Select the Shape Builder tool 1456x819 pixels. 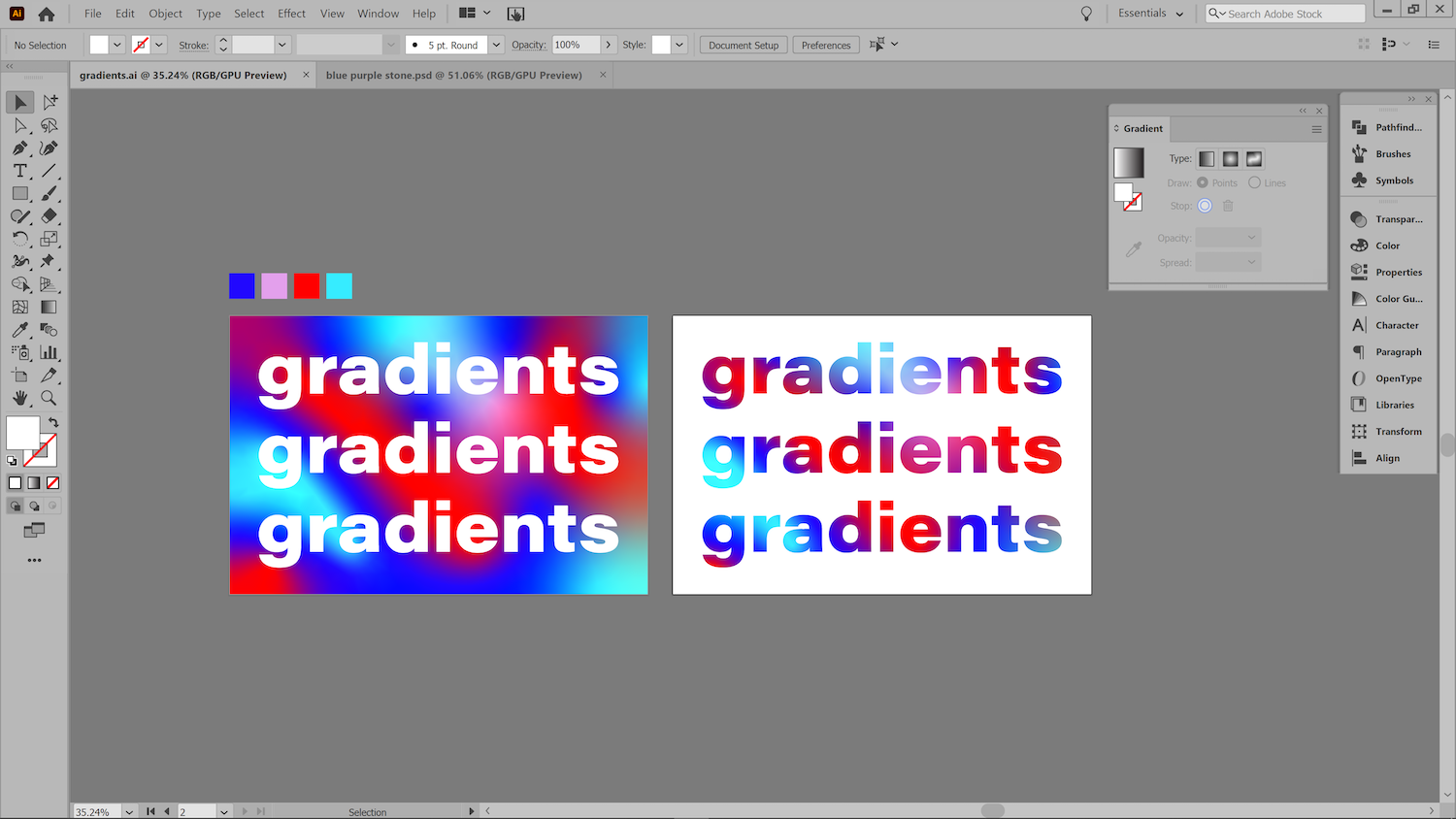click(x=20, y=284)
